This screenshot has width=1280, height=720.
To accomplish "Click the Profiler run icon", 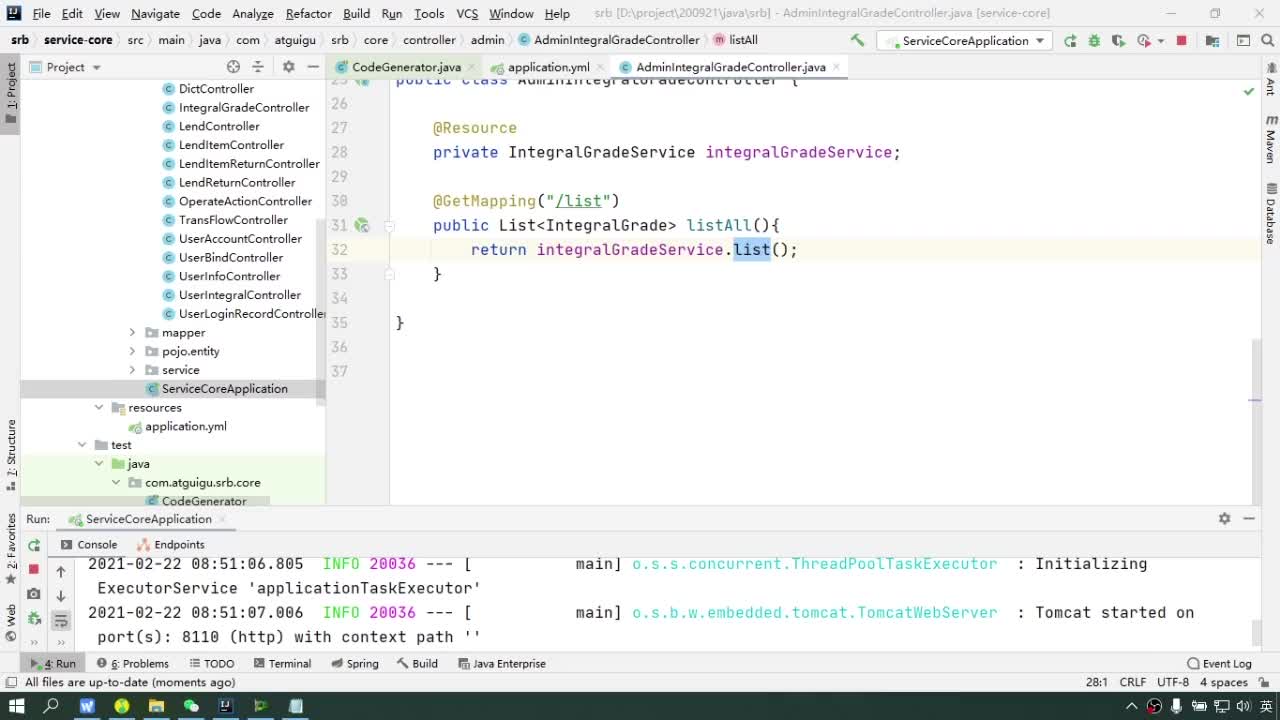I will [x=1143, y=40].
